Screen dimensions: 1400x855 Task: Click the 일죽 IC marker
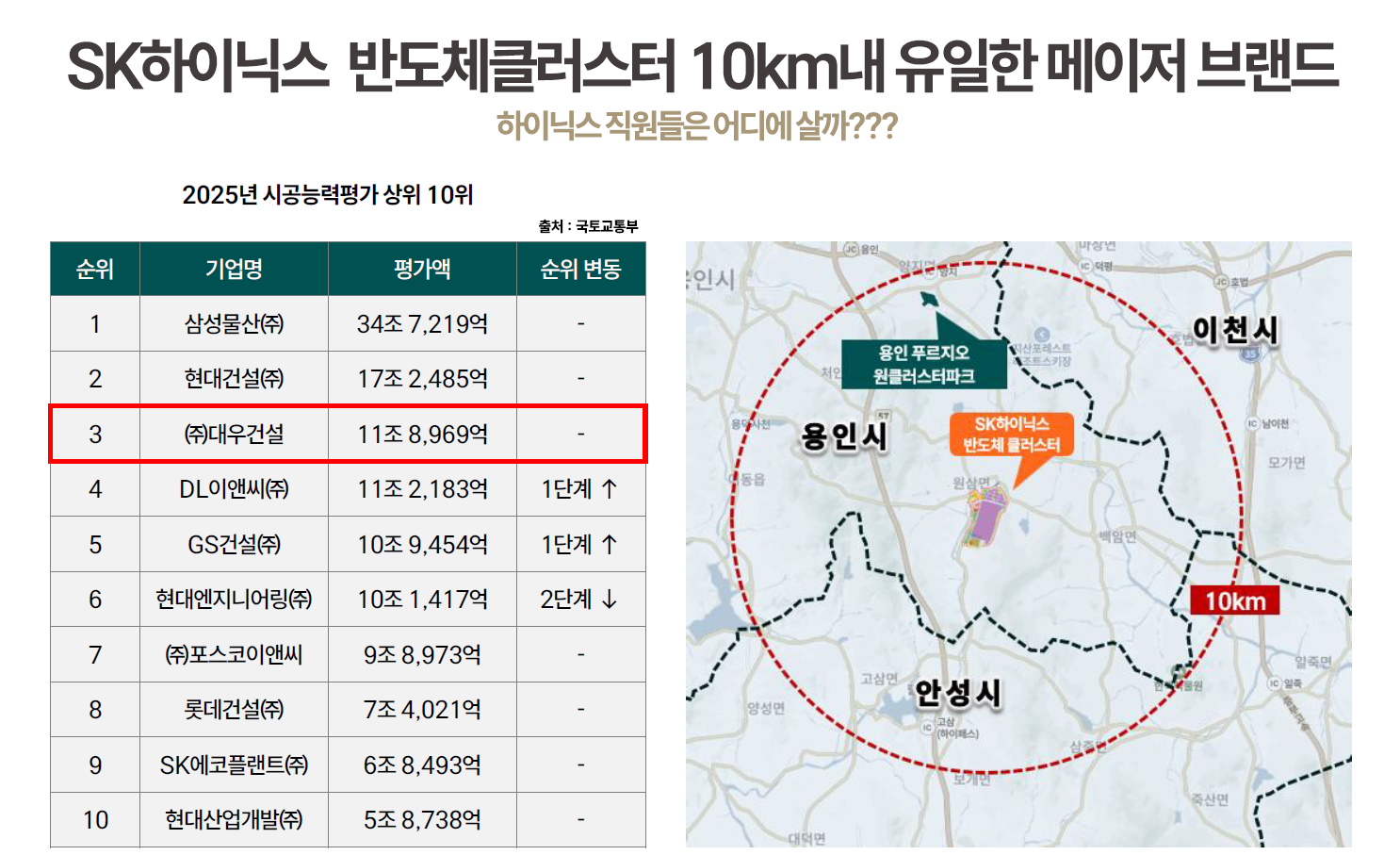click(1274, 683)
